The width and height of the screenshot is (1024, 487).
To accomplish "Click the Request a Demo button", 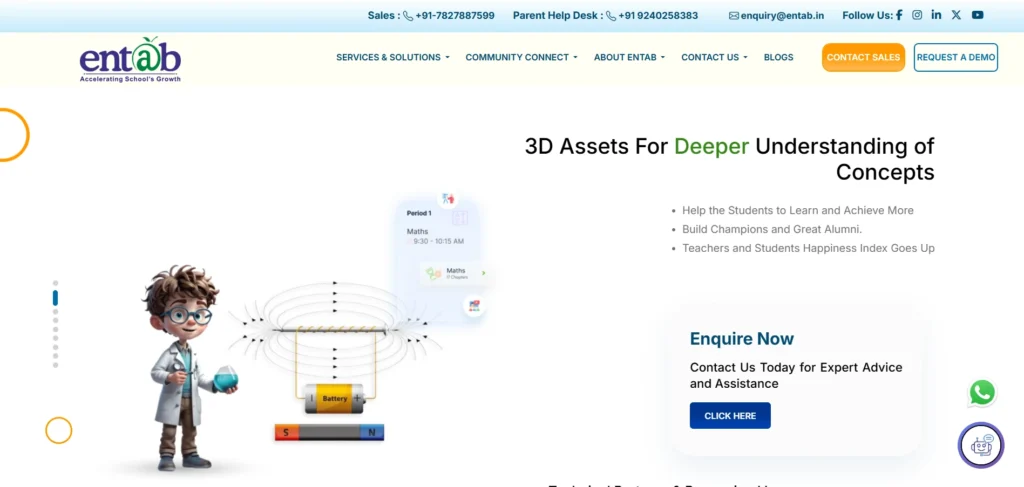I will (955, 58).
